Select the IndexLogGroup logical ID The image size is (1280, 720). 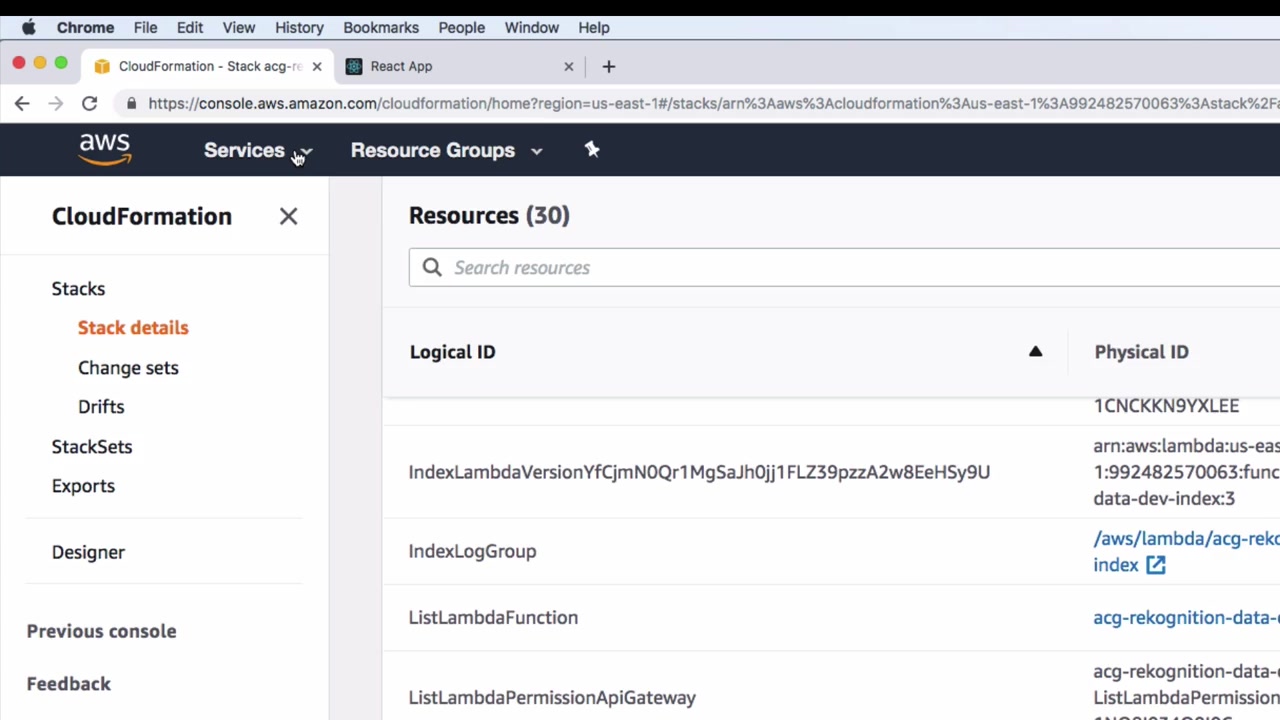coord(472,551)
